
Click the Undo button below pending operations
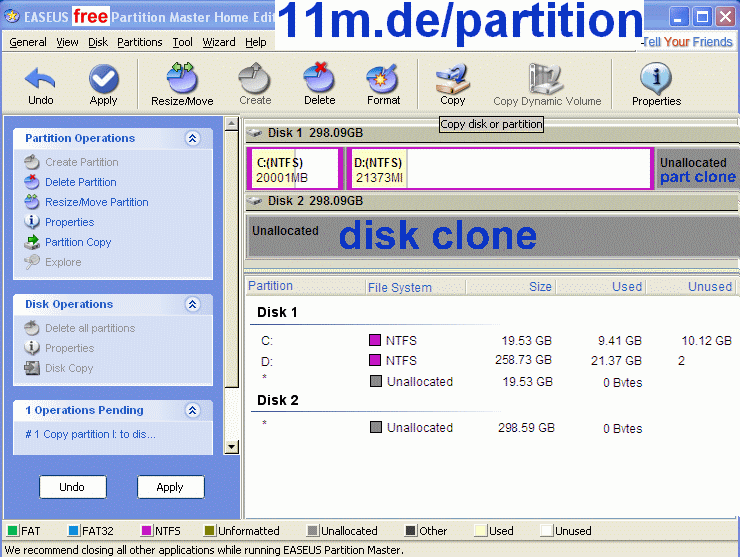click(73, 487)
